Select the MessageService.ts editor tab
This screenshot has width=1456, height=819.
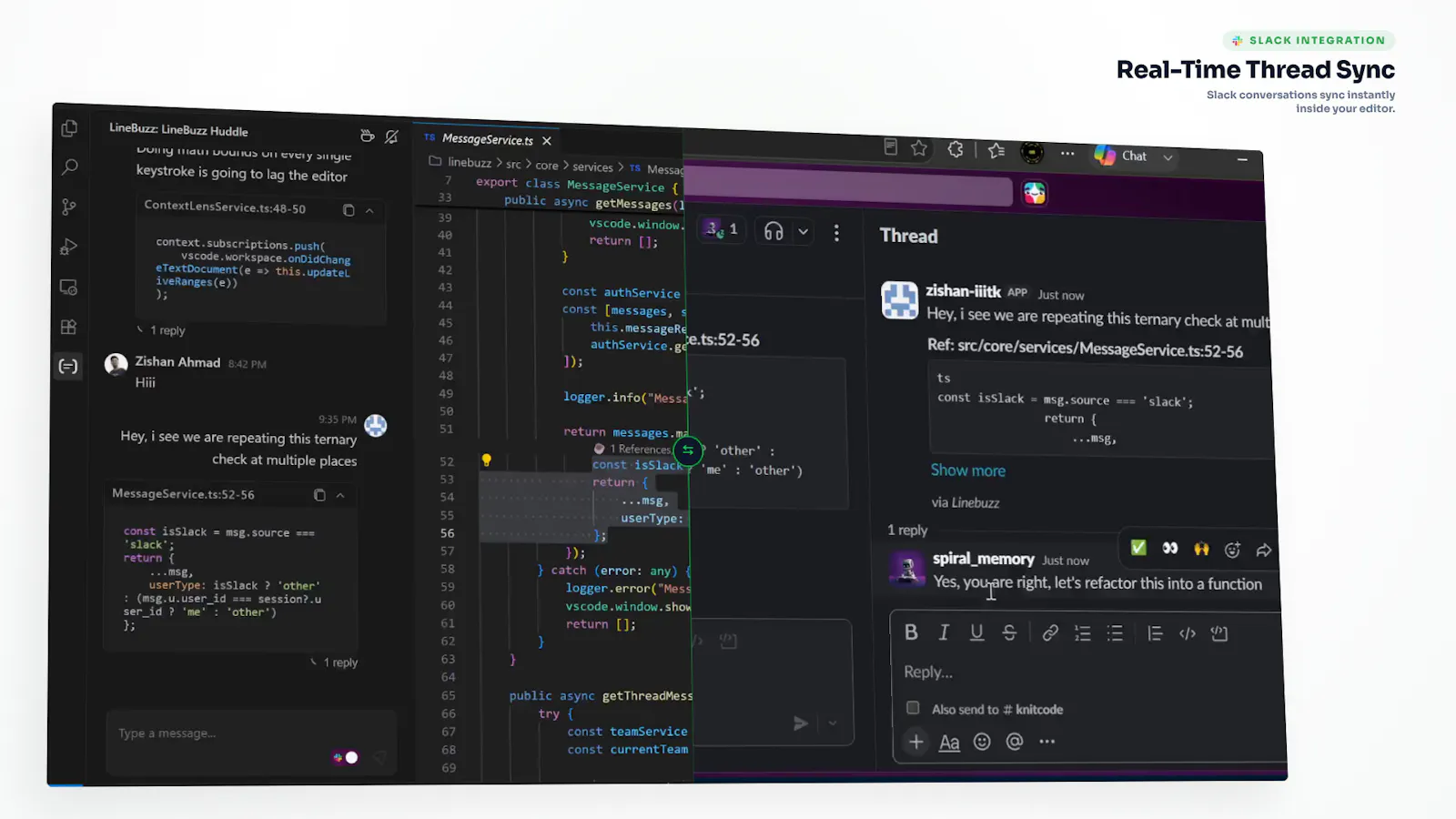click(x=487, y=139)
